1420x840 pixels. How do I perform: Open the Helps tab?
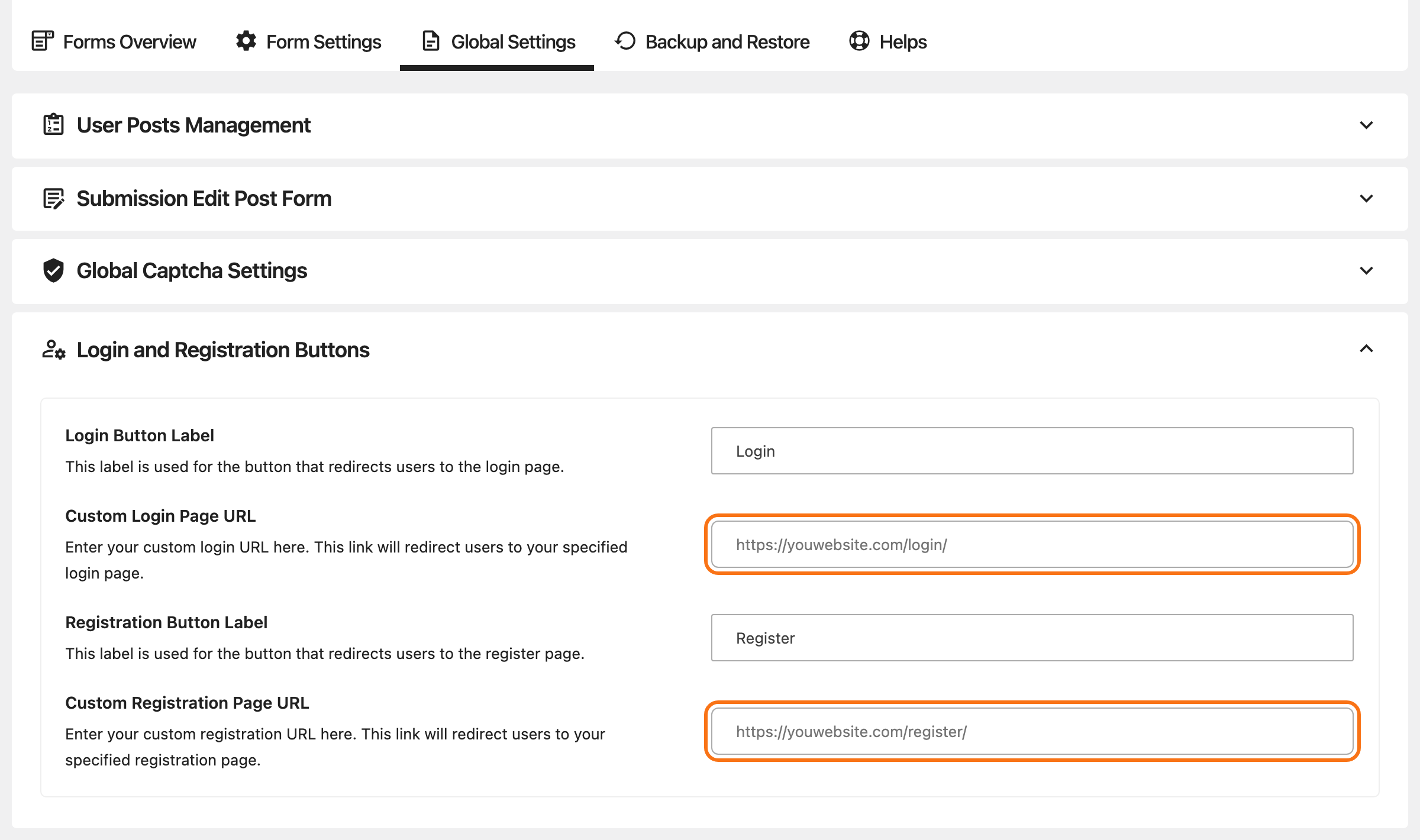pyautogui.click(x=887, y=41)
